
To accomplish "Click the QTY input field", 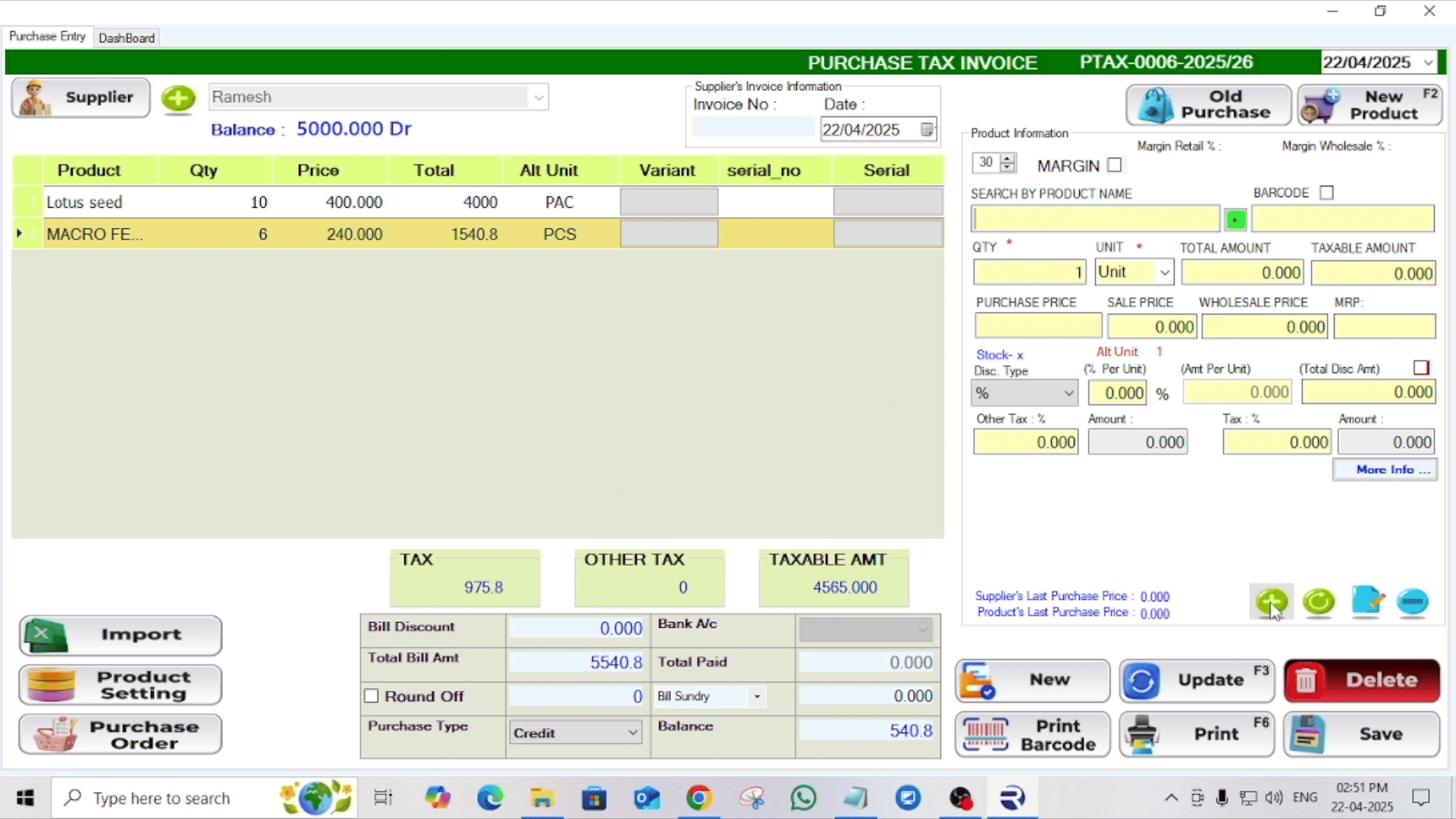I will click(1029, 272).
